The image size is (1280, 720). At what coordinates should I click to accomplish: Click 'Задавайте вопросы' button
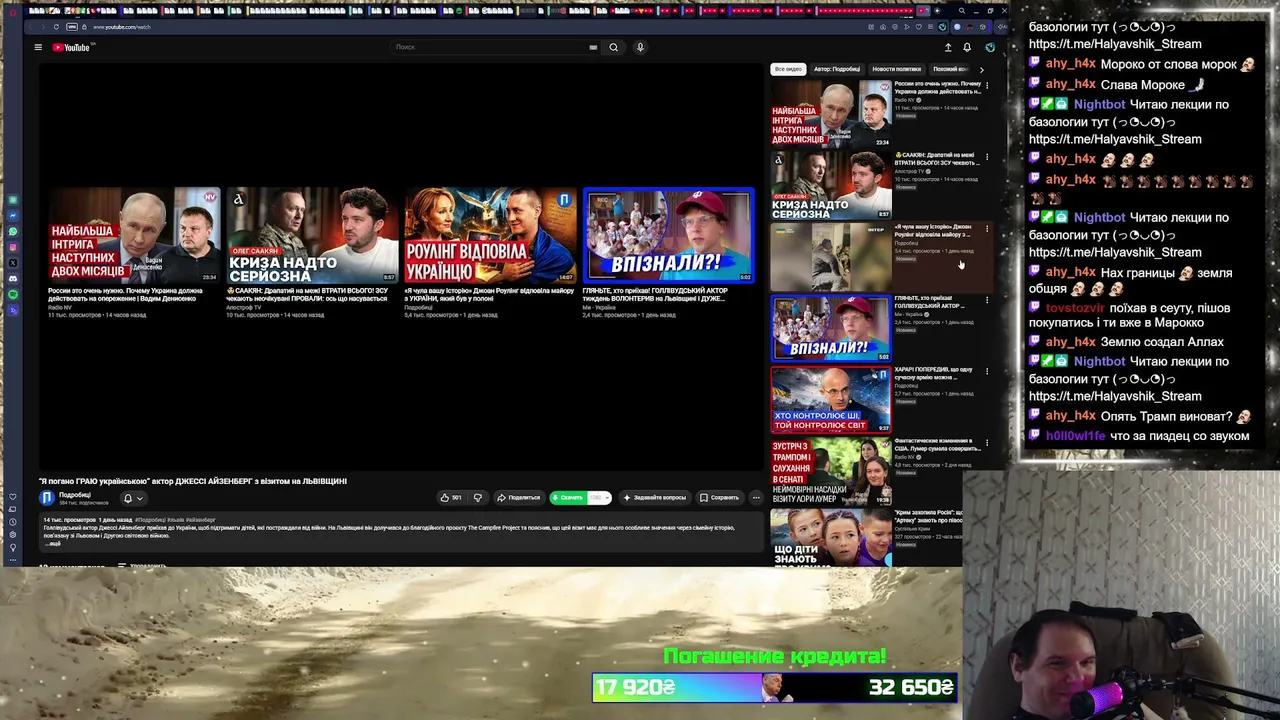pyautogui.click(x=654, y=497)
